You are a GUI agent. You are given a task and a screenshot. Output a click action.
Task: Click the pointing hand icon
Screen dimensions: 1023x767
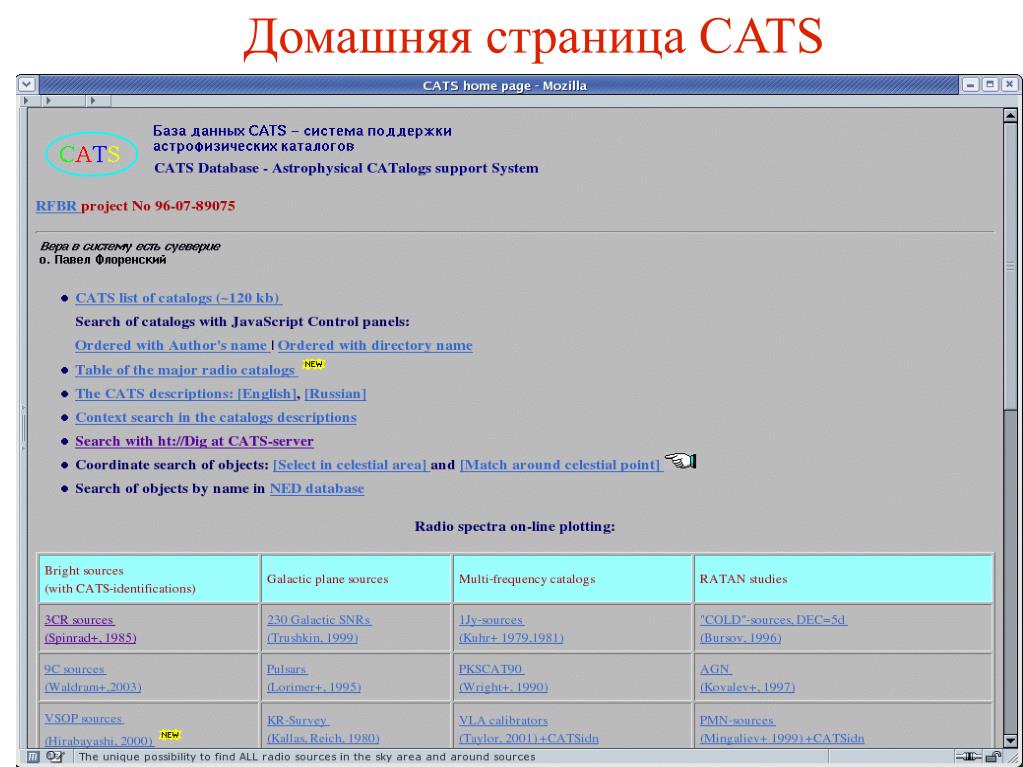pos(680,462)
